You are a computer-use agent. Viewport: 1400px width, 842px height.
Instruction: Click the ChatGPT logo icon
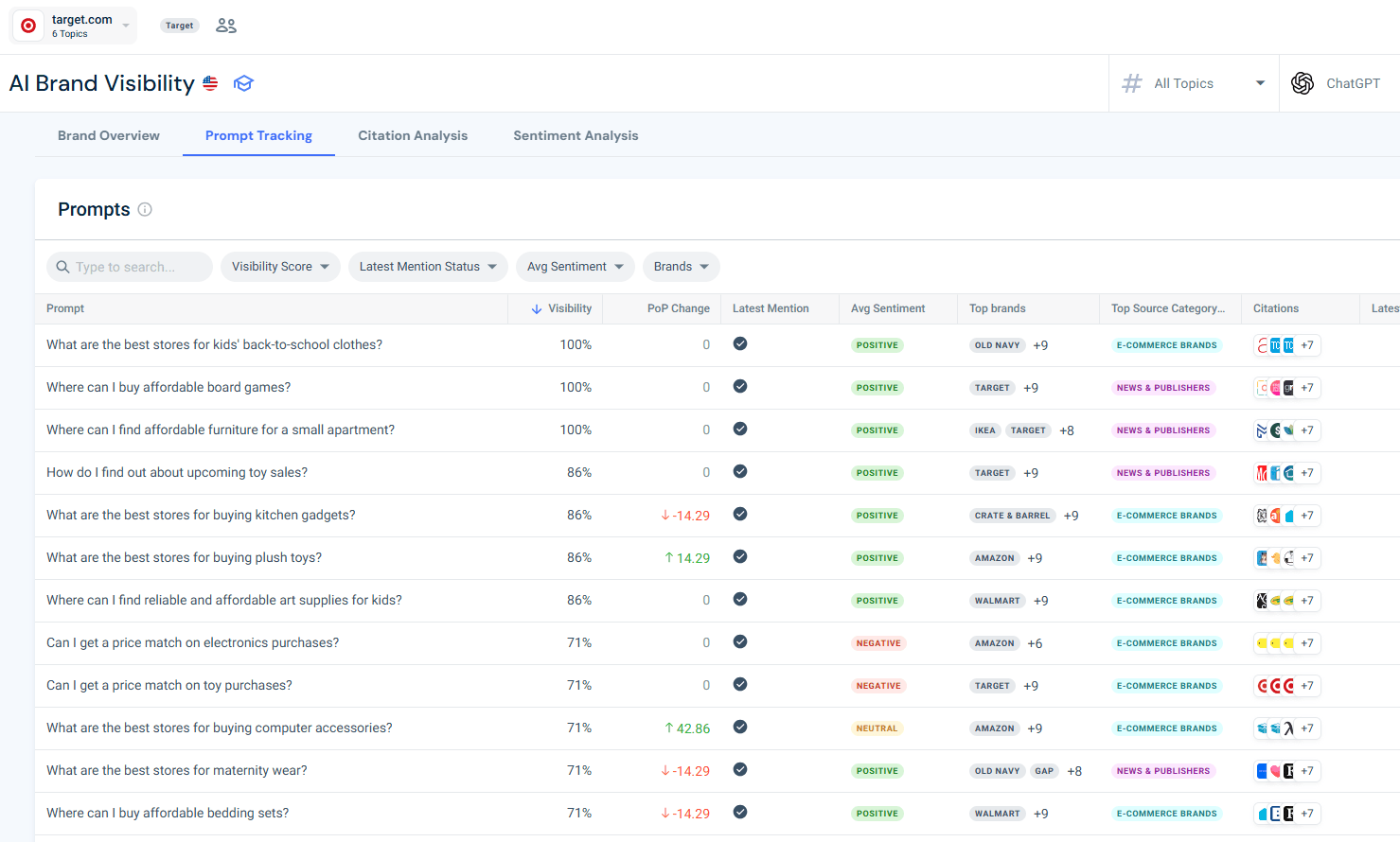point(1303,83)
